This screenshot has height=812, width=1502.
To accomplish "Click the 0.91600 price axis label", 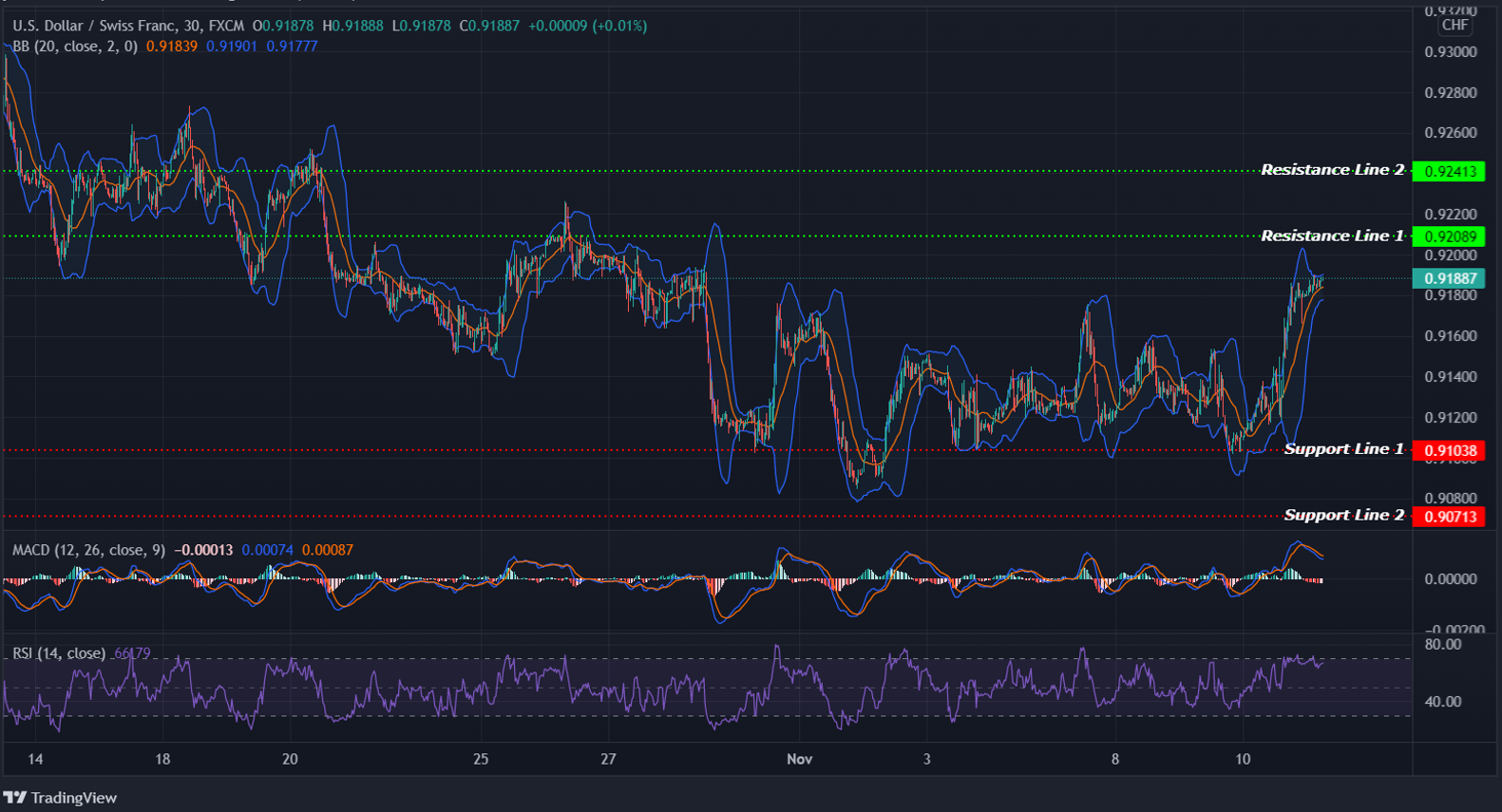I will pyautogui.click(x=1451, y=336).
